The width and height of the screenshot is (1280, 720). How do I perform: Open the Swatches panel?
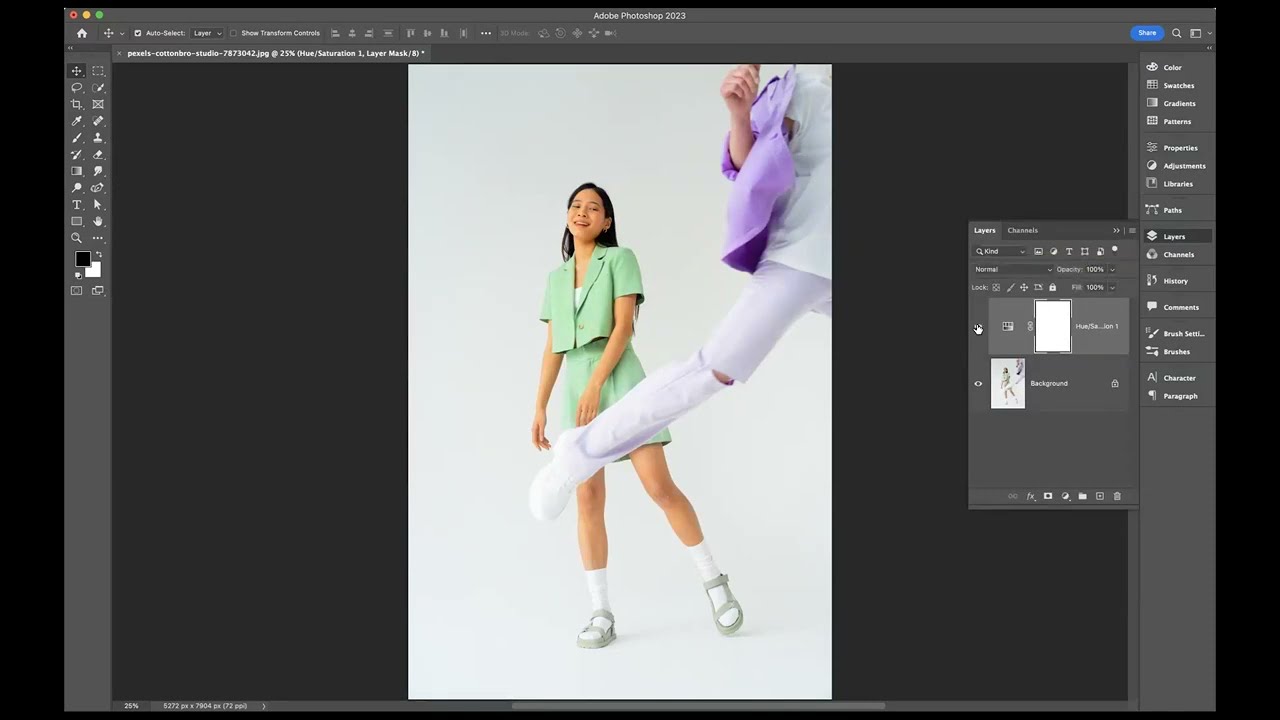pos(1179,86)
